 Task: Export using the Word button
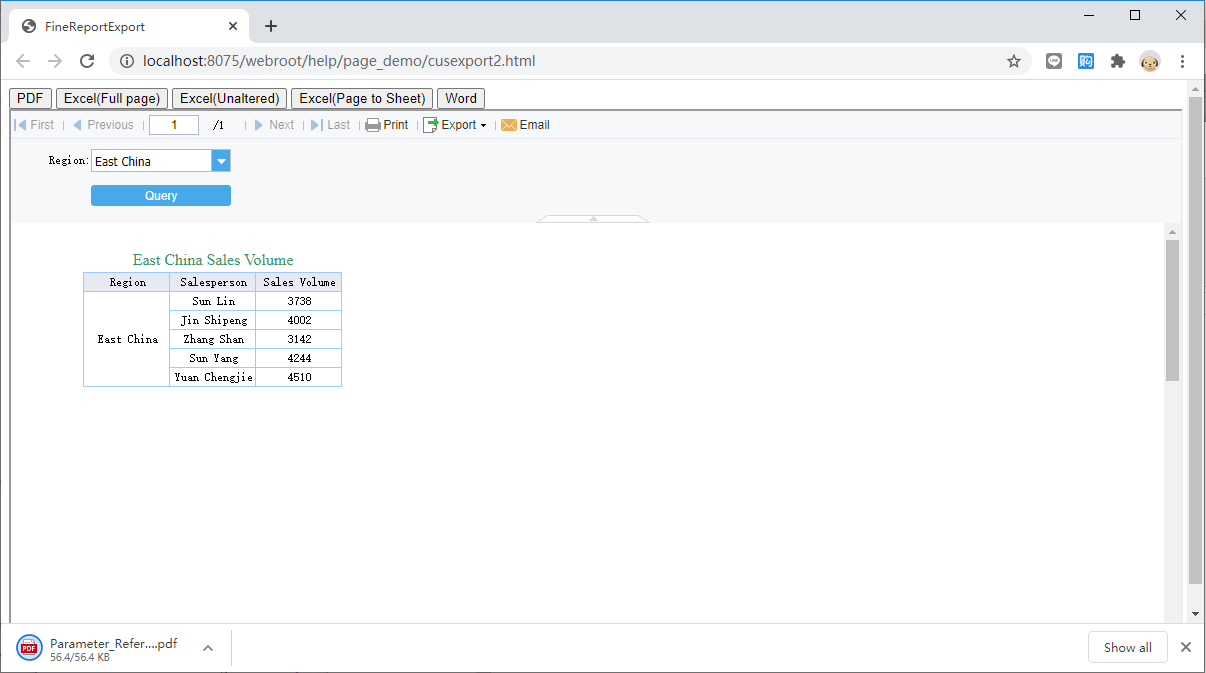pos(461,98)
